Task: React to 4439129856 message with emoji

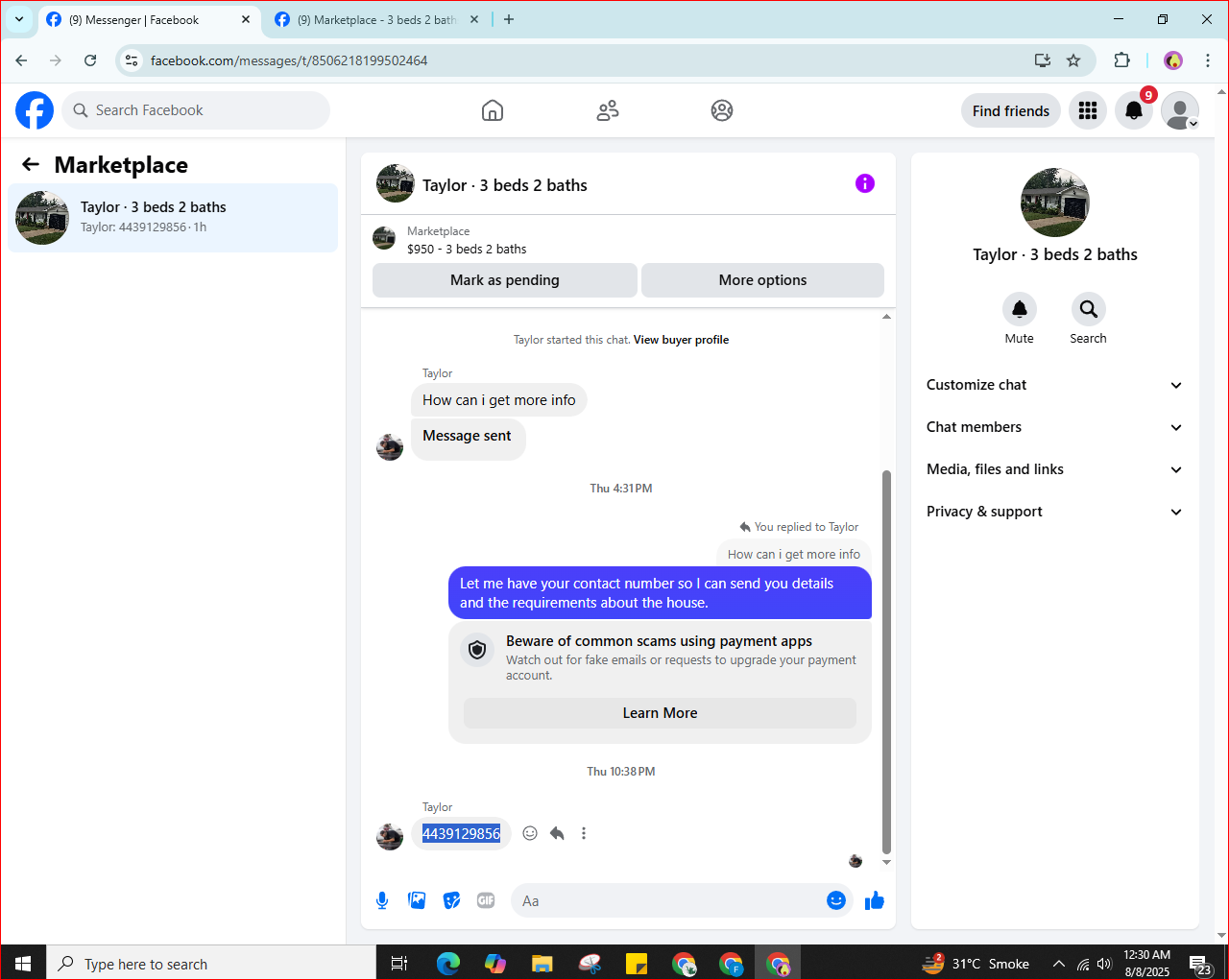Action: click(x=530, y=833)
